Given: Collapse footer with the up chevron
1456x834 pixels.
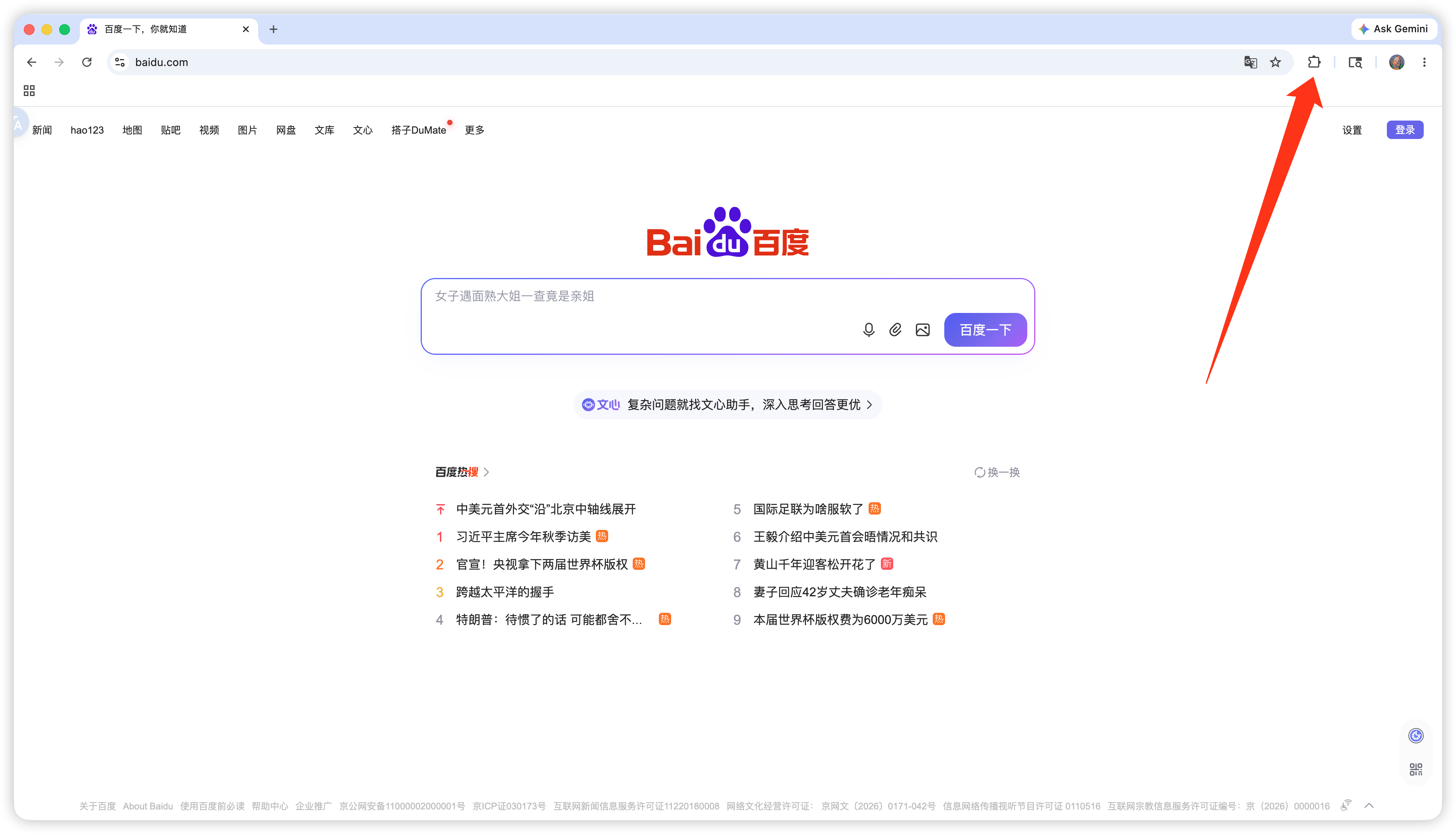Looking at the screenshot, I should click(x=1369, y=805).
